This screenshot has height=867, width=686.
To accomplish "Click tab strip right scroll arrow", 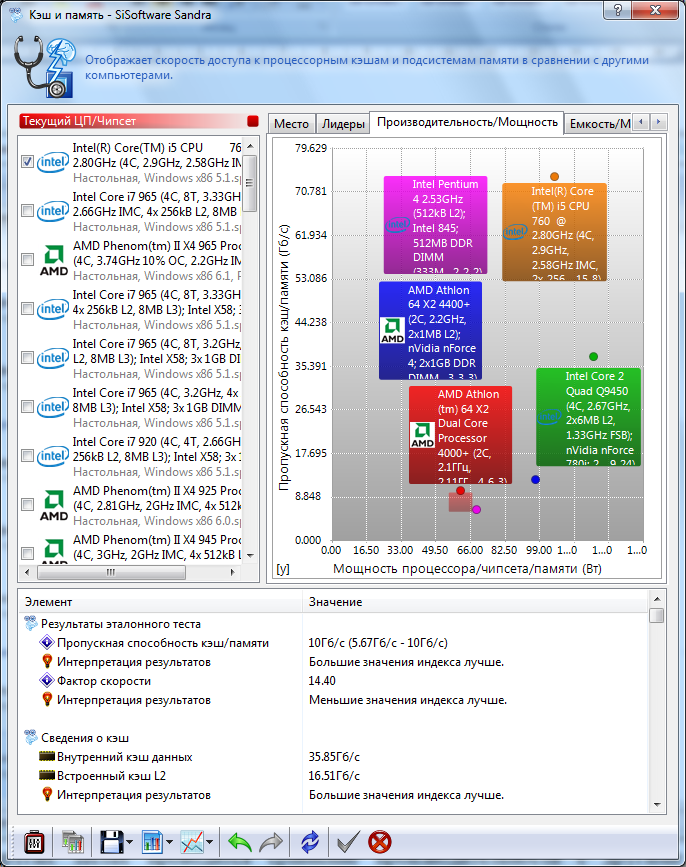I will pyautogui.click(x=658, y=122).
